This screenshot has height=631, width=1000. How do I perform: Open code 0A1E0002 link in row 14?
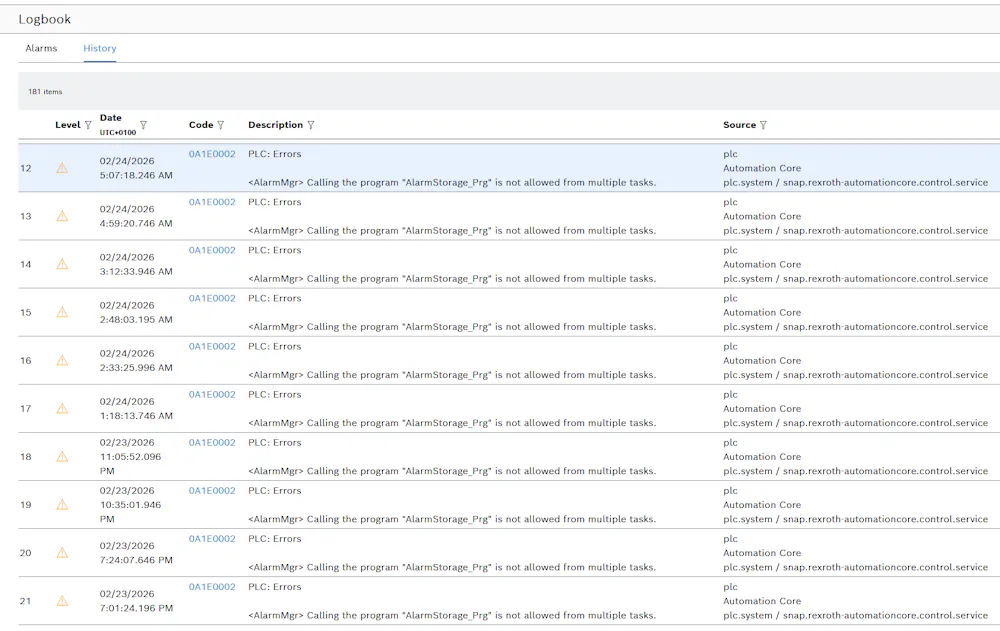(x=212, y=250)
